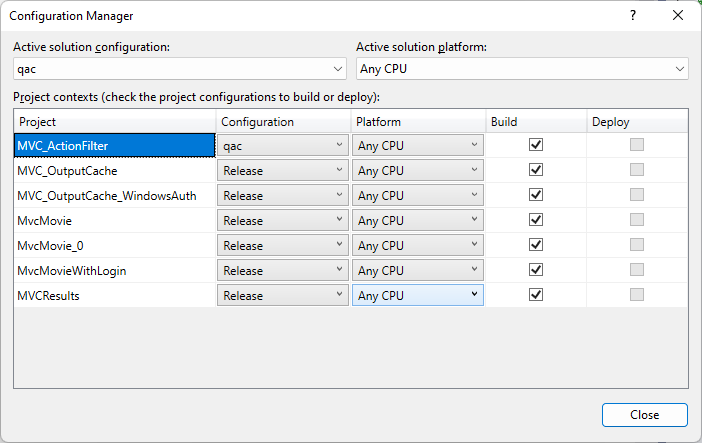This screenshot has height=443, width=702.
Task: Open Active solution configuration dropdown
Action: 180,69
